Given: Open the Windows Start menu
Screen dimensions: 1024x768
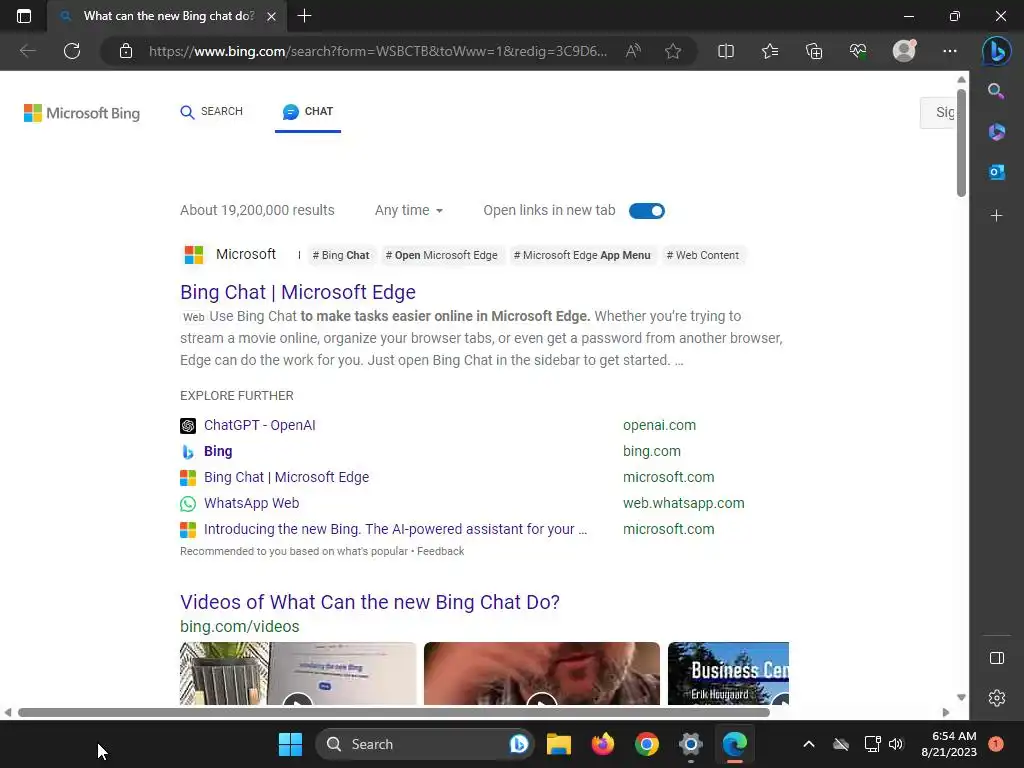Looking at the screenshot, I should coord(290,744).
